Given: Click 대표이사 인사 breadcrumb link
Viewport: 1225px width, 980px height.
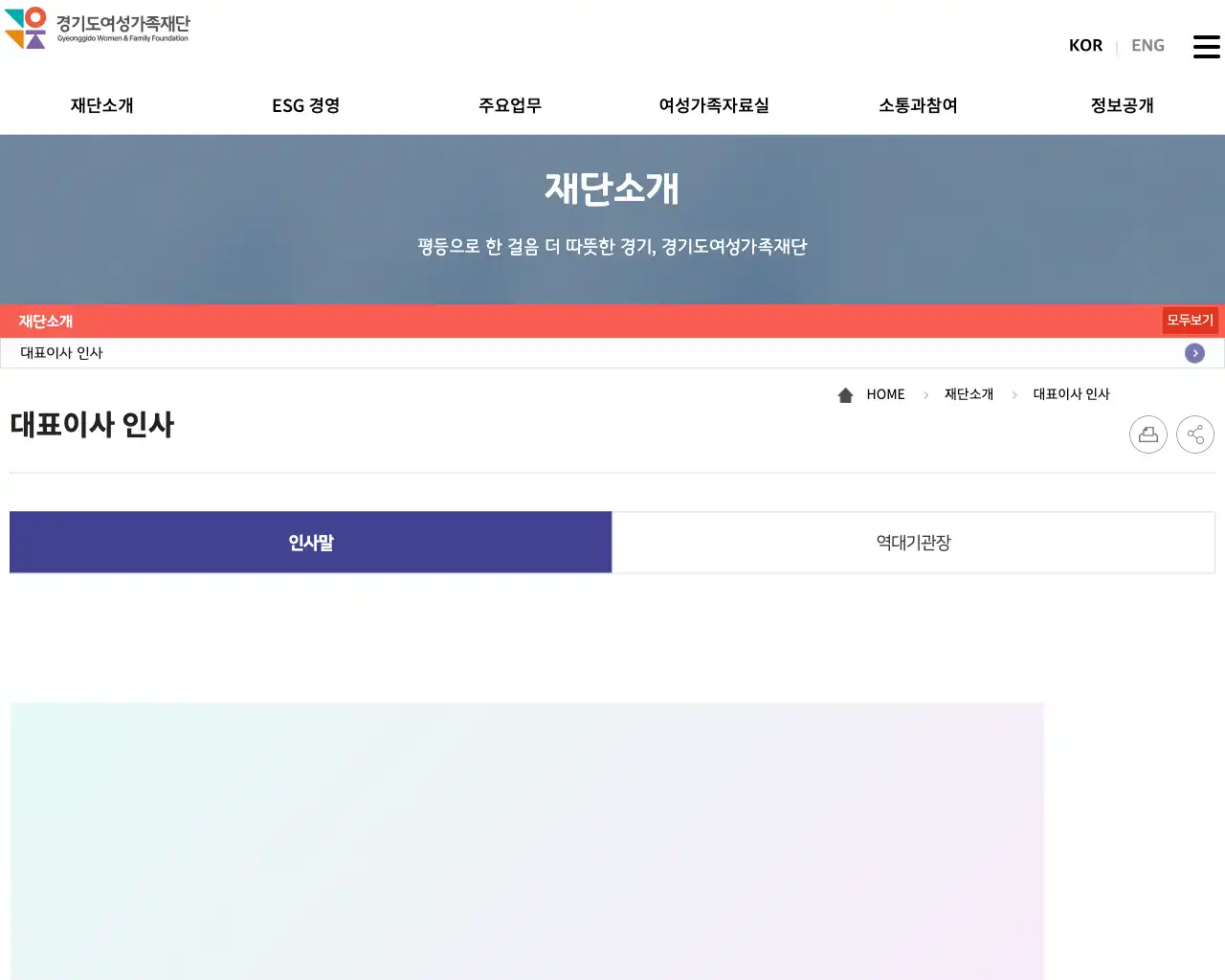Looking at the screenshot, I should [1071, 394].
